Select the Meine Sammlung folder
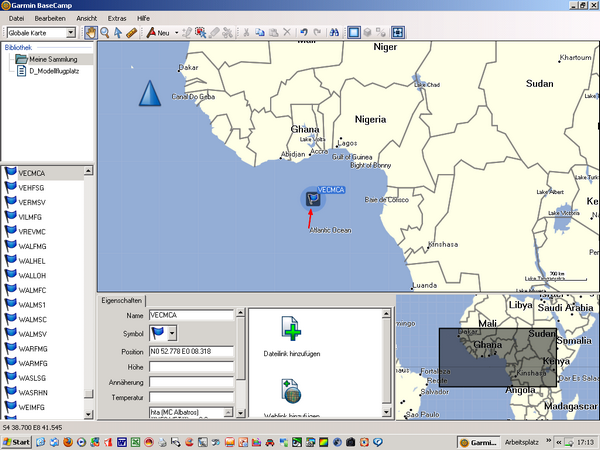The height and width of the screenshot is (450, 600). pyautogui.click(x=53, y=59)
